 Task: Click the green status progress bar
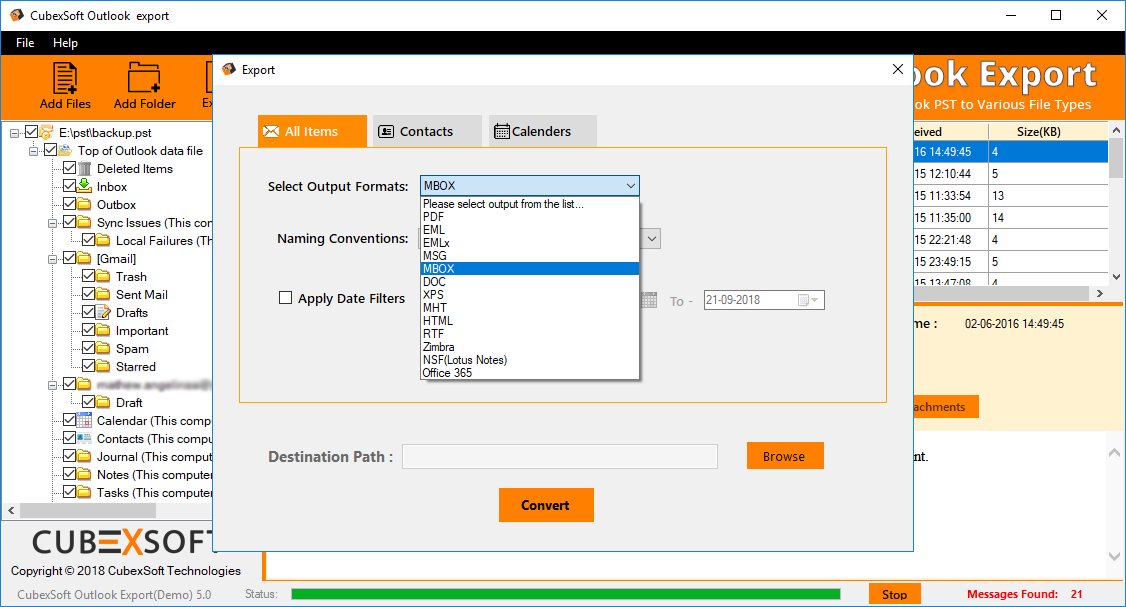[x=565, y=594]
